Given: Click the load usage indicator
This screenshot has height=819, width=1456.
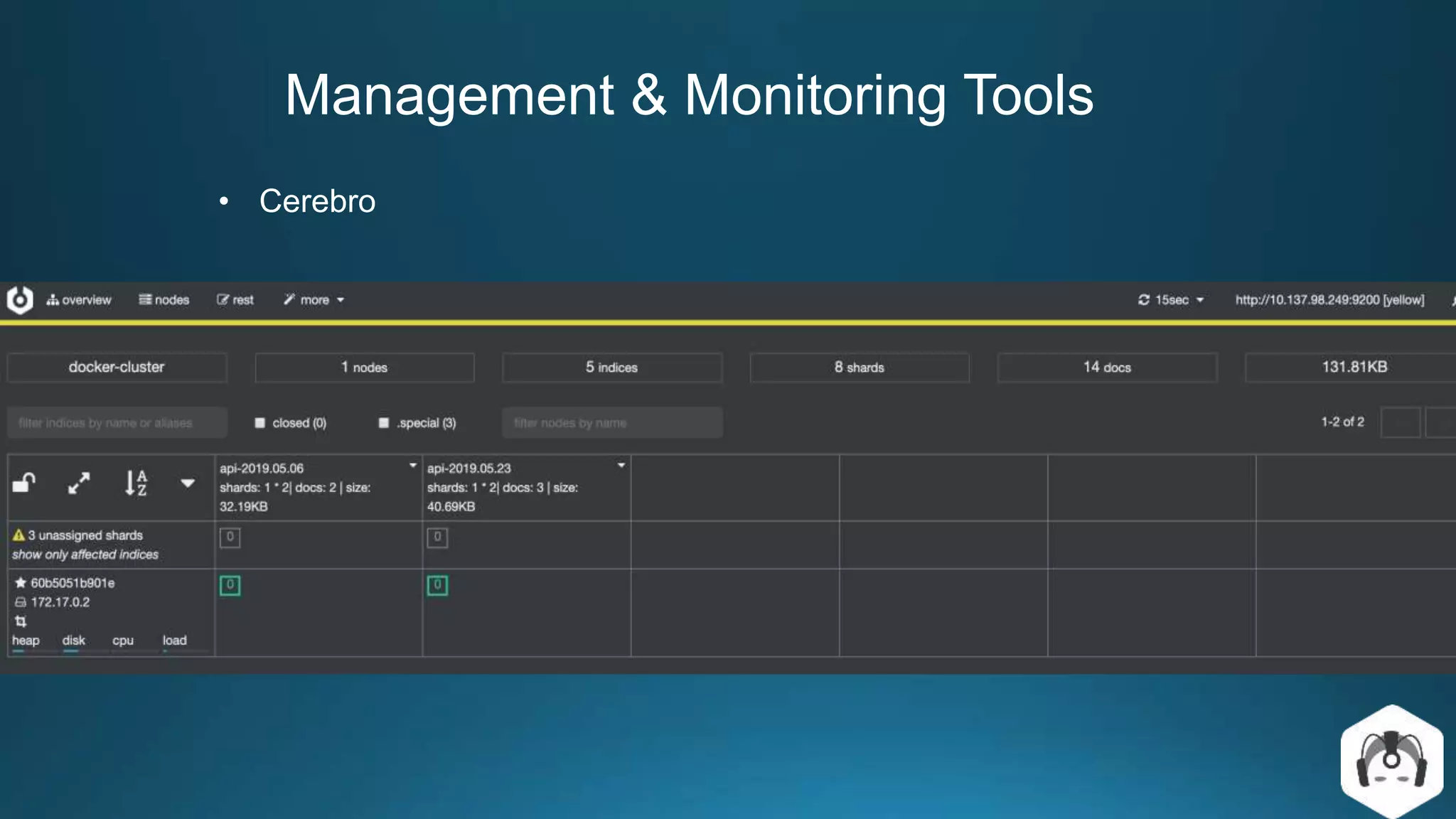Looking at the screenshot, I should 175,641.
